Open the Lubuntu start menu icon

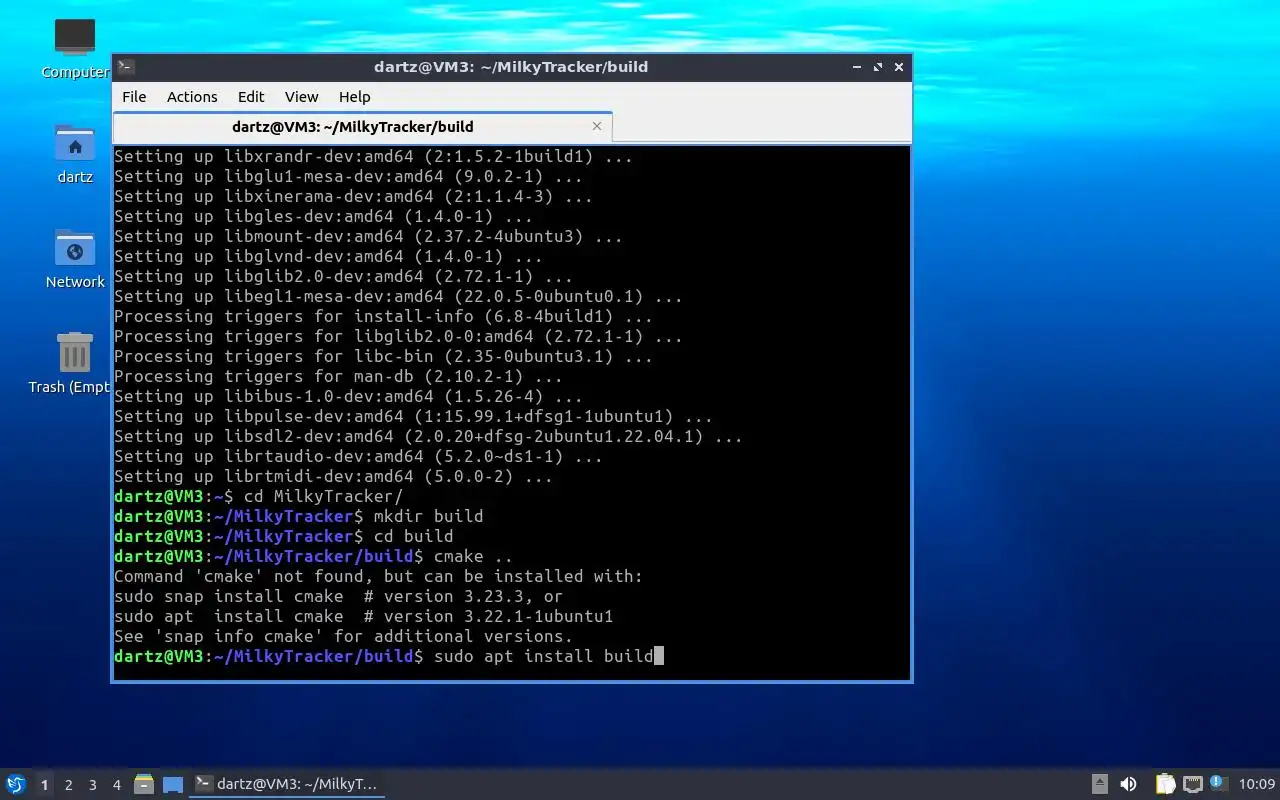[15, 784]
